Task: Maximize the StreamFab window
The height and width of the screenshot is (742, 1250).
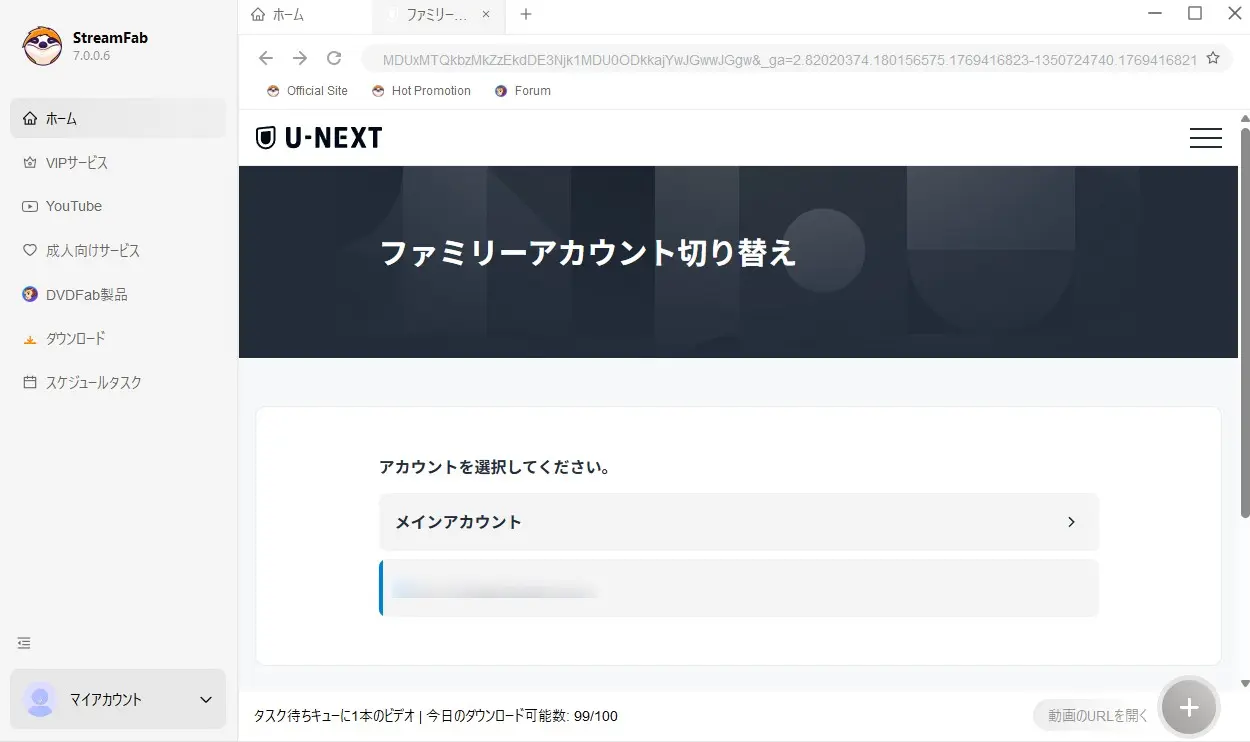Action: tap(1195, 13)
